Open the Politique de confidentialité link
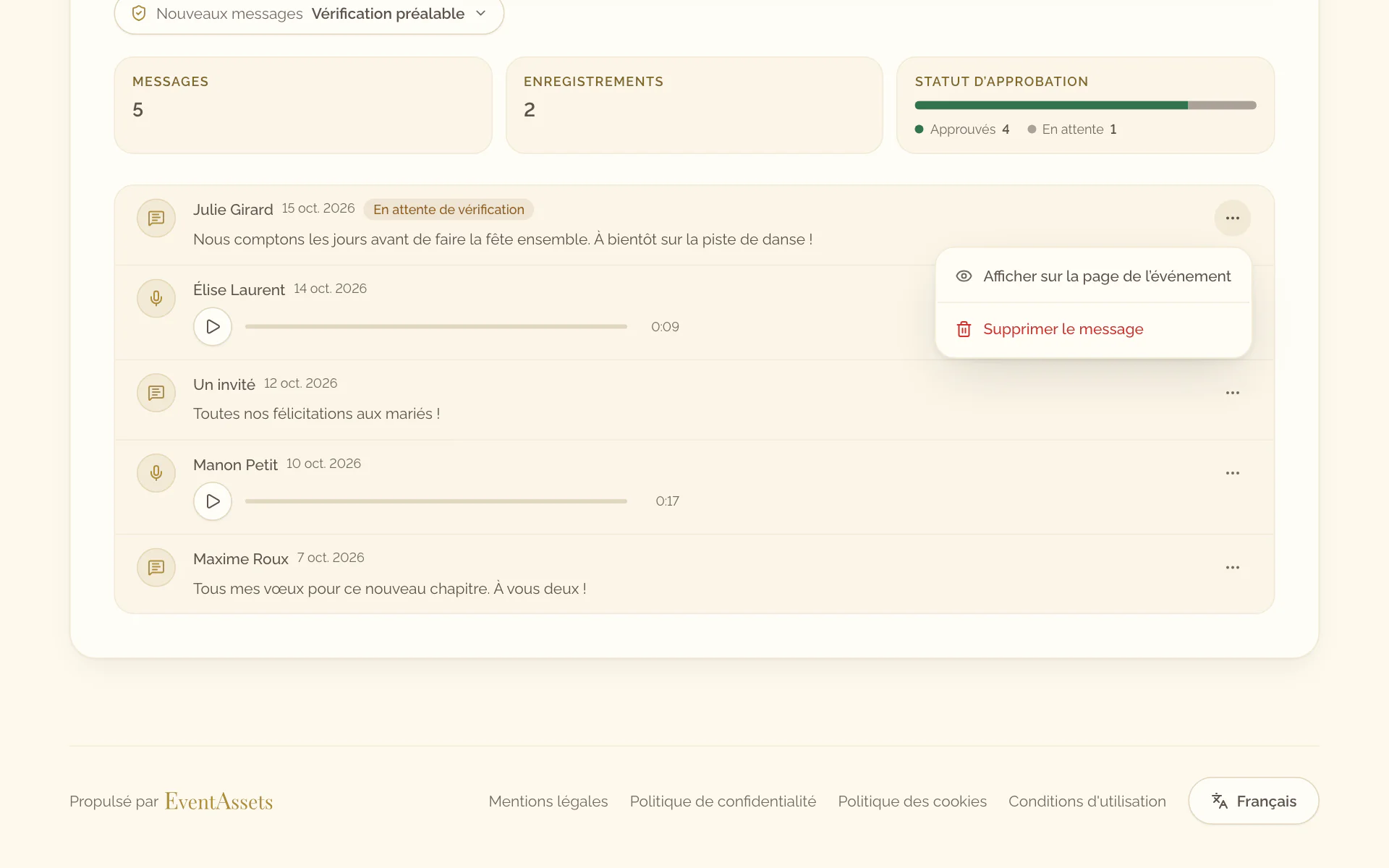 [x=723, y=801]
